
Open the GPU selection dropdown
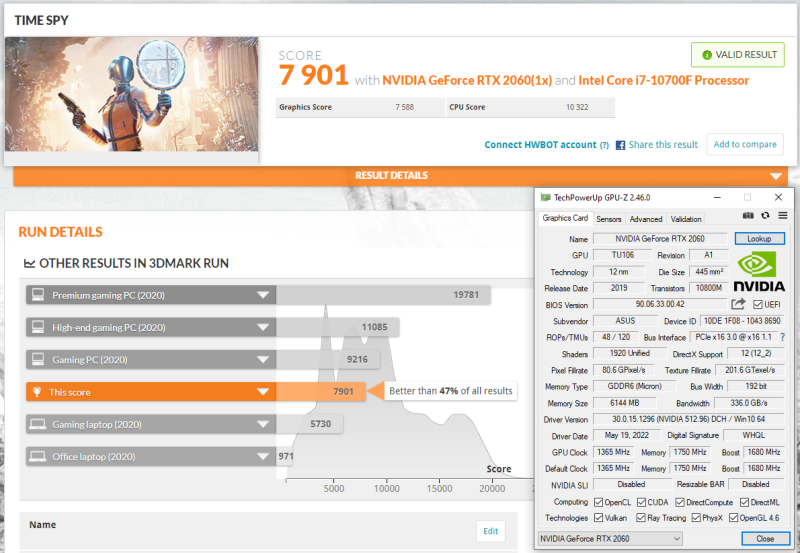pos(610,538)
